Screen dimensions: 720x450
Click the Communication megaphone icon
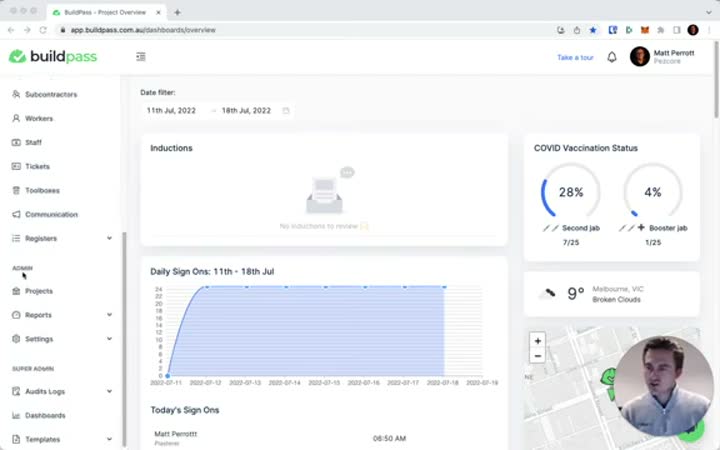click(16, 214)
